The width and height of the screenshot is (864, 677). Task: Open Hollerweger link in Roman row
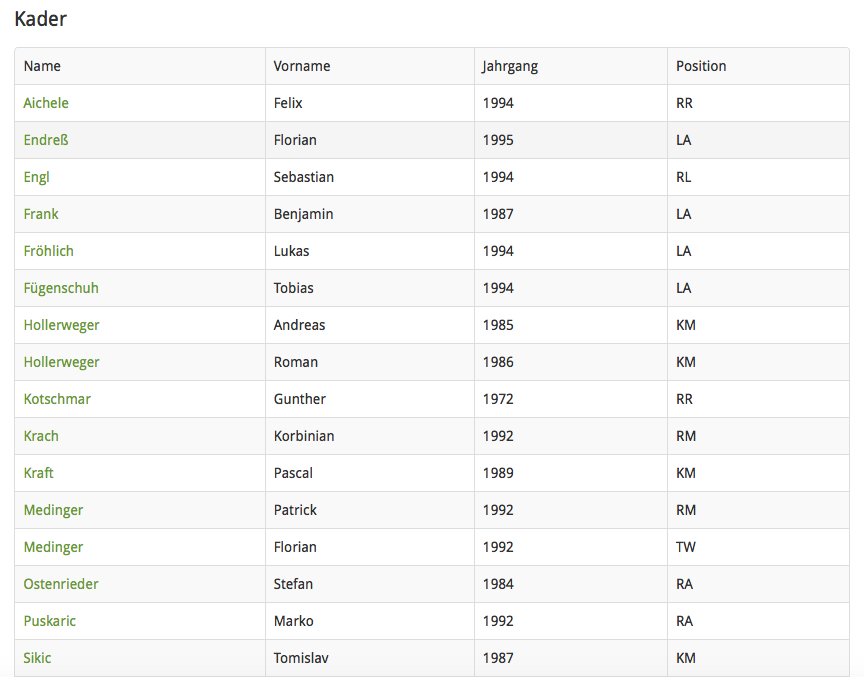click(x=62, y=362)
